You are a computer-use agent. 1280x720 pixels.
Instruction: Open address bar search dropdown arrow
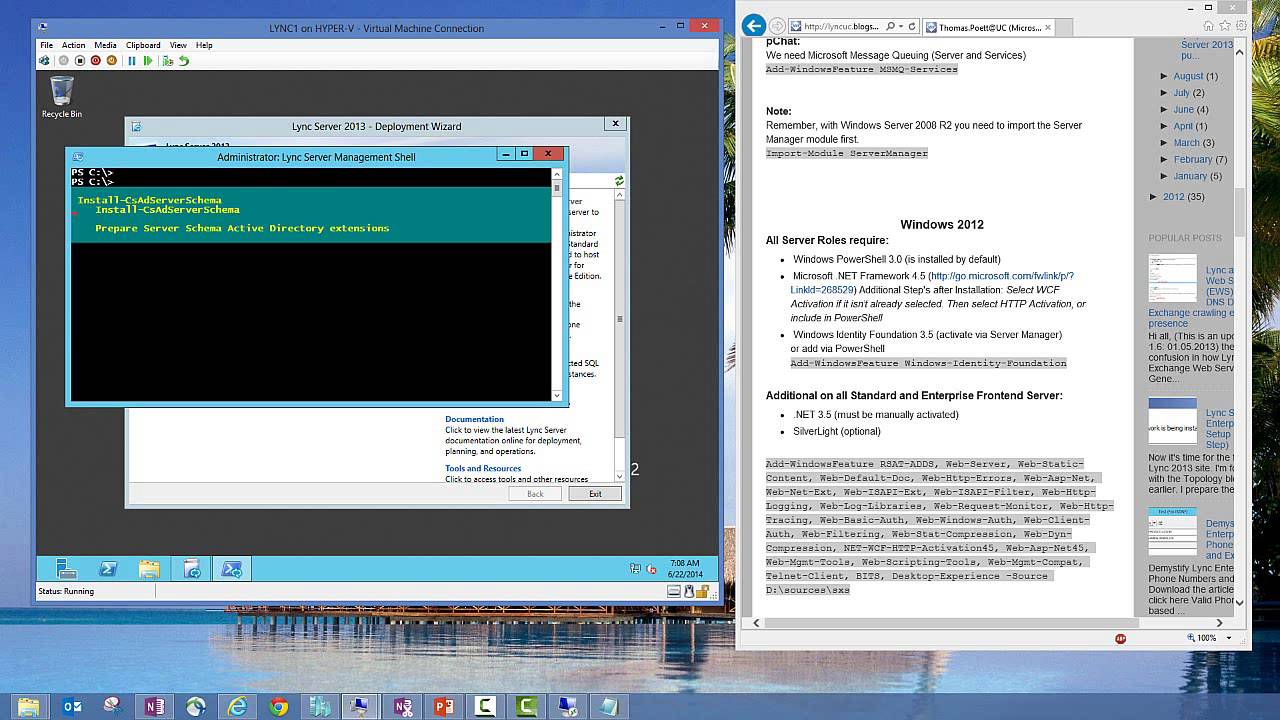click(899, 27)
